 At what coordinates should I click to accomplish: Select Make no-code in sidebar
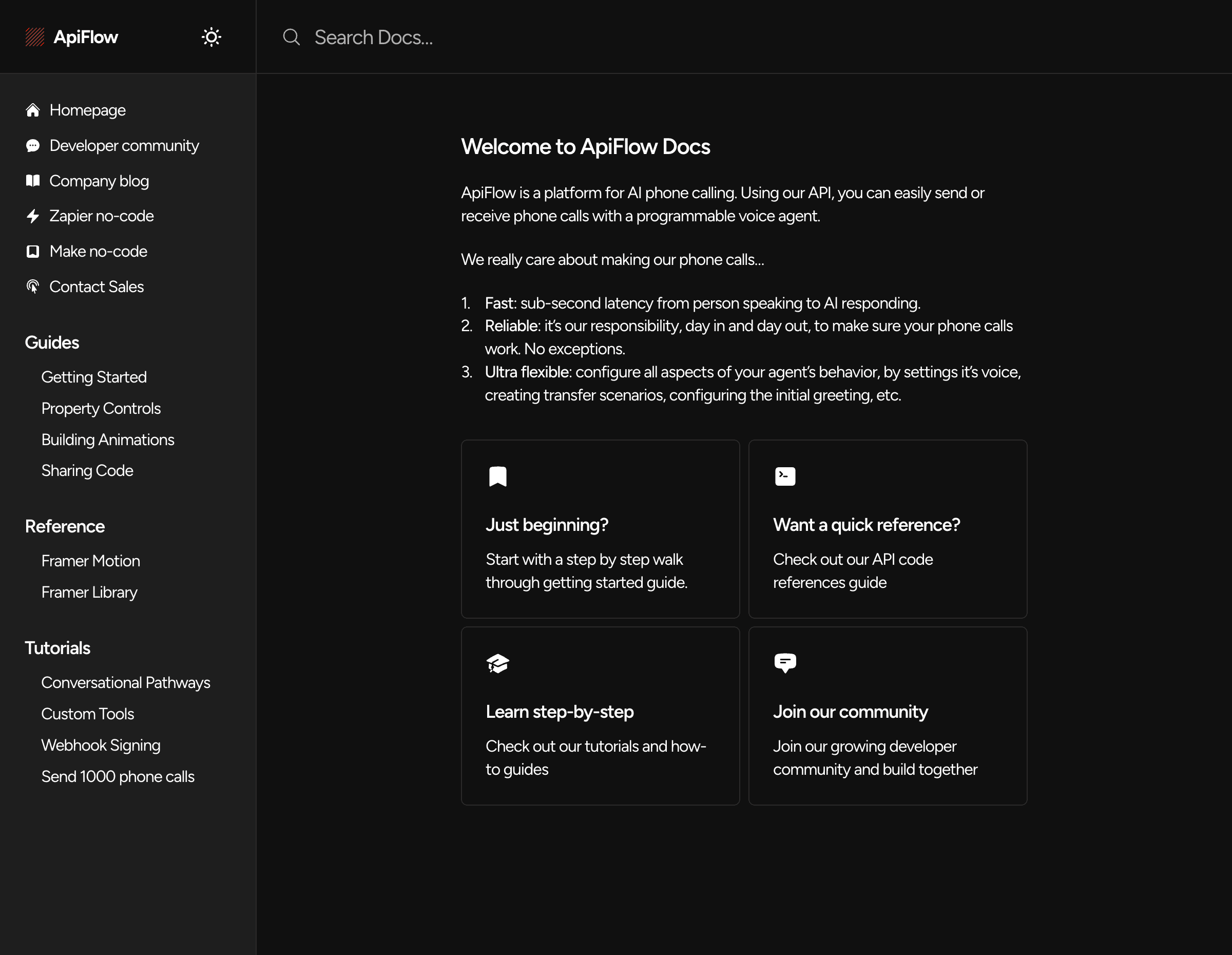pos(98,251)
